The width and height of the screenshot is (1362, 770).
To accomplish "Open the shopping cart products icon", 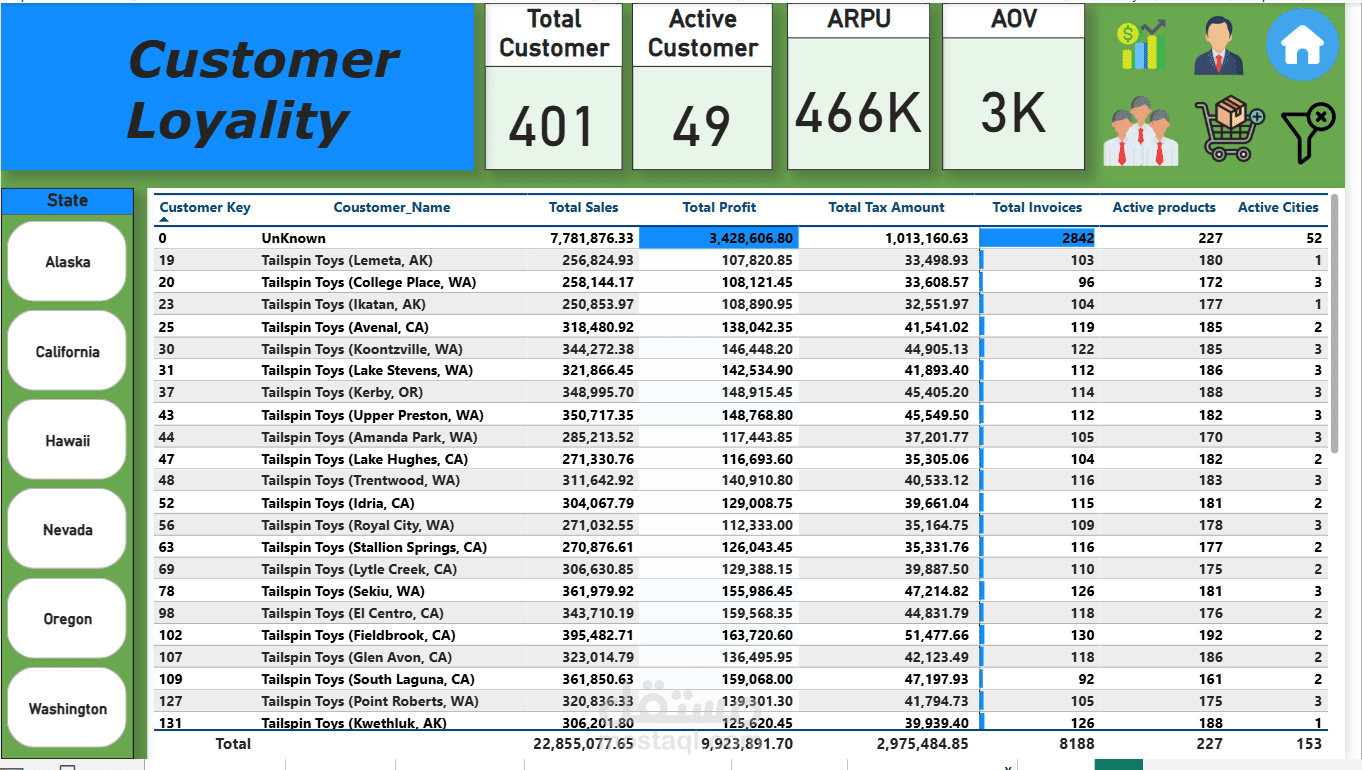I will click(x=1229, y=130).
